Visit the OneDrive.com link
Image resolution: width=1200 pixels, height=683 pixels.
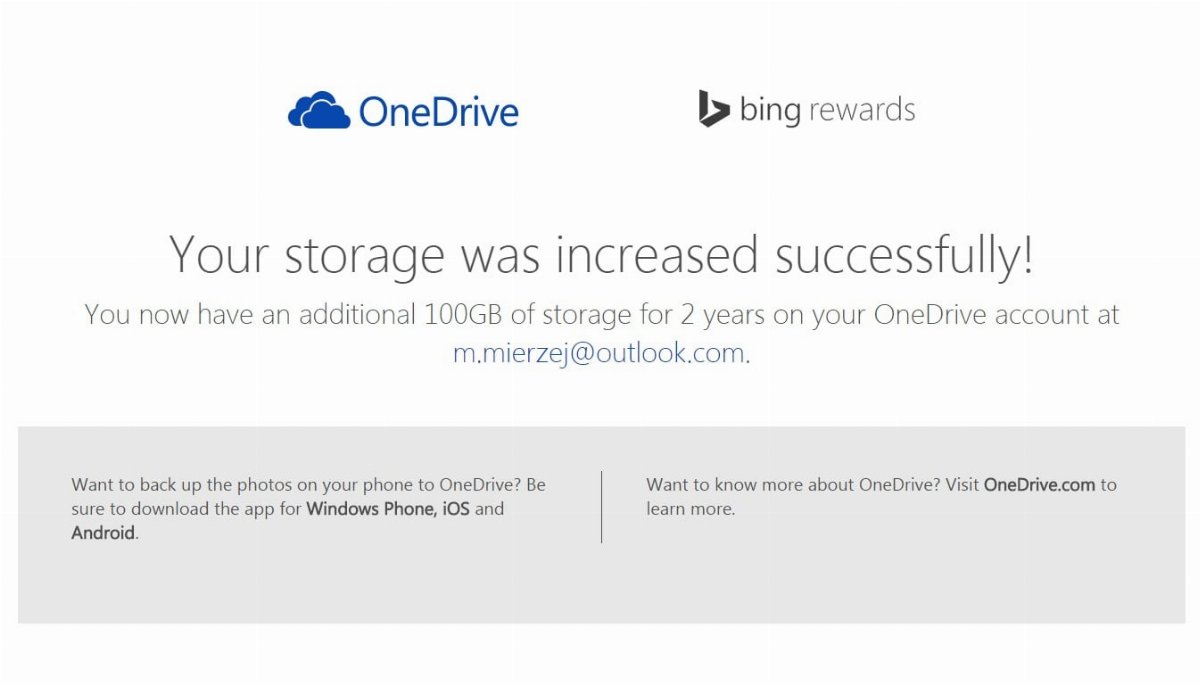click(1040, 484)
